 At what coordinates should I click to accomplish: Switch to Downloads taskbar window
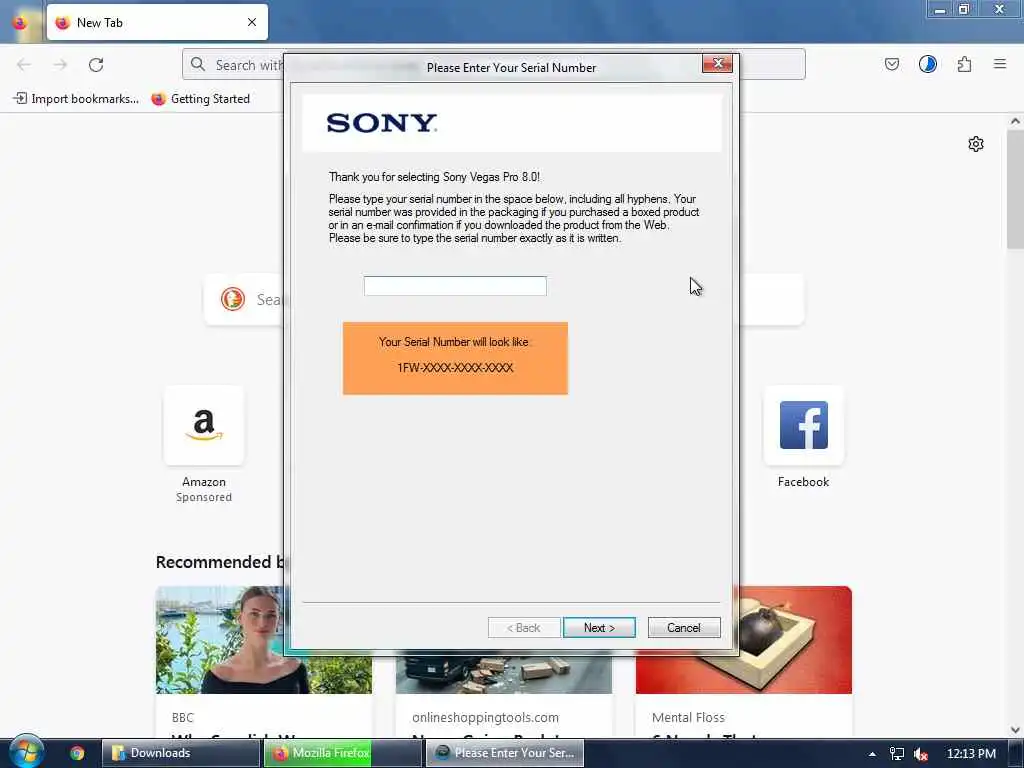180,753
